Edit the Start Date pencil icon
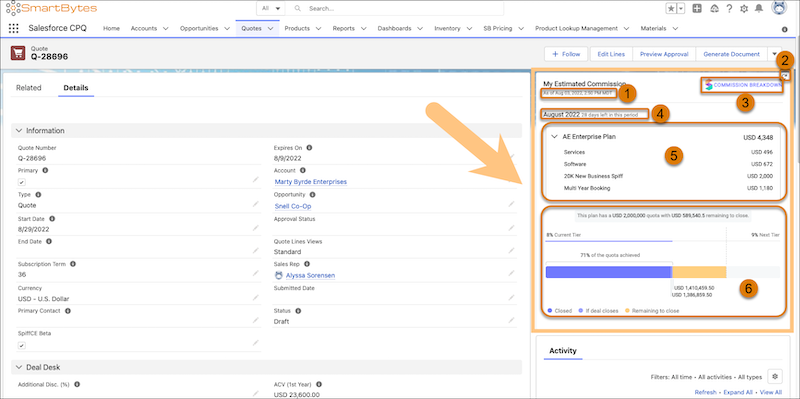This screenshot has height=399, width=800. pyautogui.click(x=256, y=228)
